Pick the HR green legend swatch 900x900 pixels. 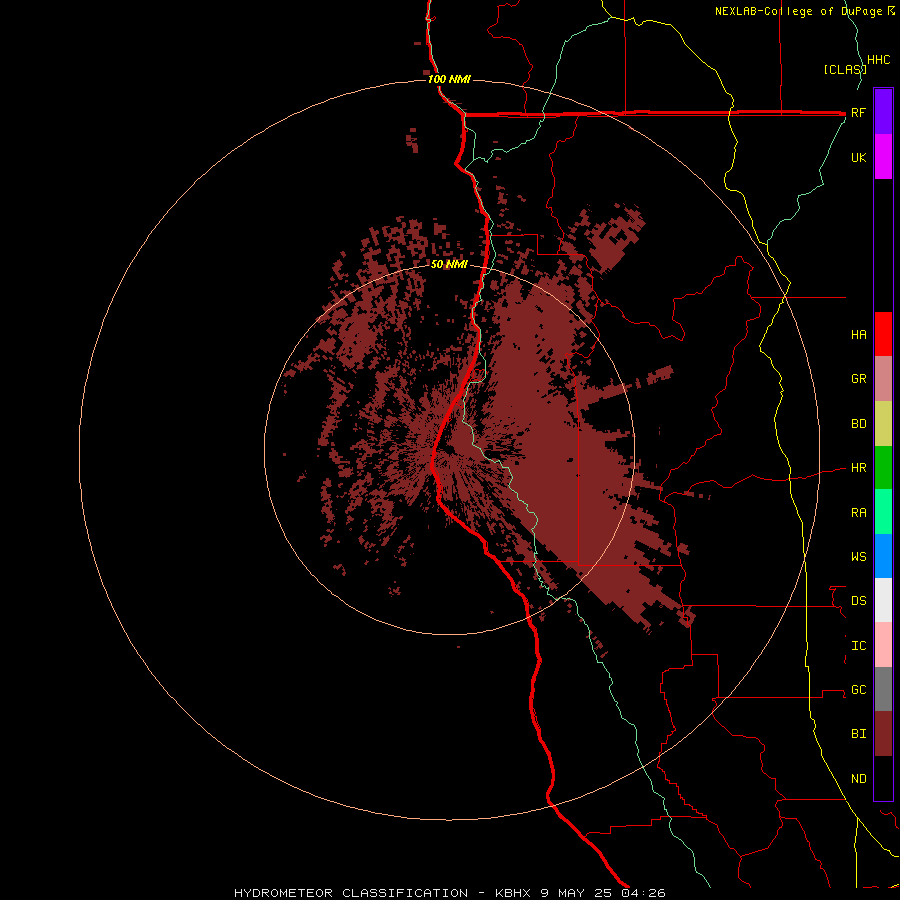883,468
